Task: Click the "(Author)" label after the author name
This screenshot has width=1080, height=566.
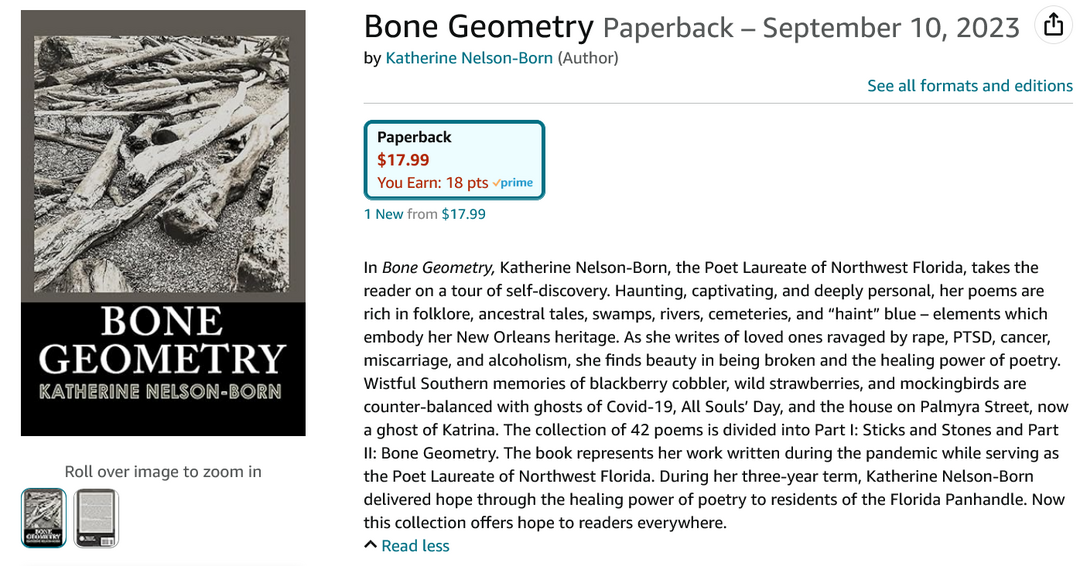Action: pos(588,58)
